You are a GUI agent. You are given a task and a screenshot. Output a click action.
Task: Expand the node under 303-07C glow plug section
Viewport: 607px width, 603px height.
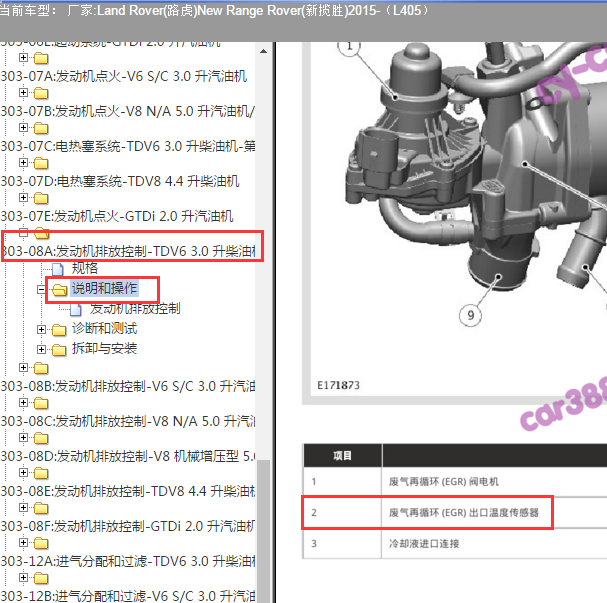point(24,163)
